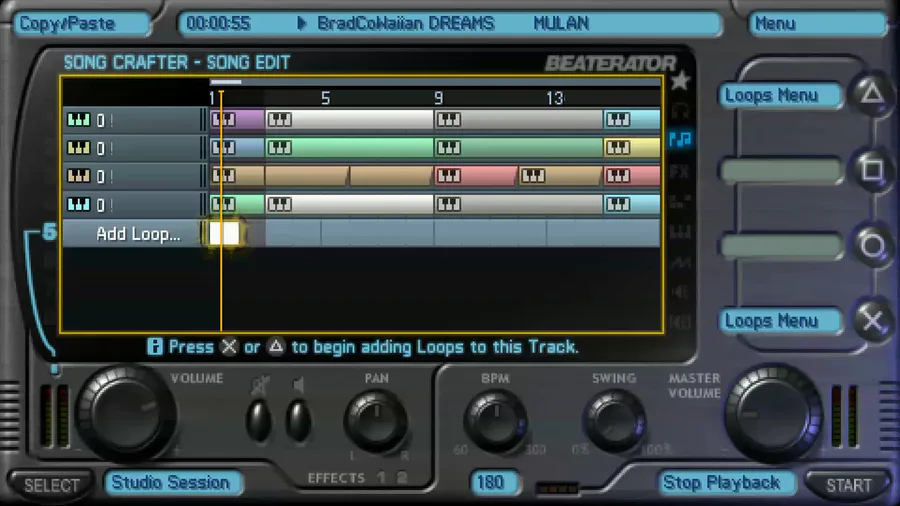Select gray loop at bar 9, first track
The width and height of the screenshot is (900, 506).
coord(518,120)
